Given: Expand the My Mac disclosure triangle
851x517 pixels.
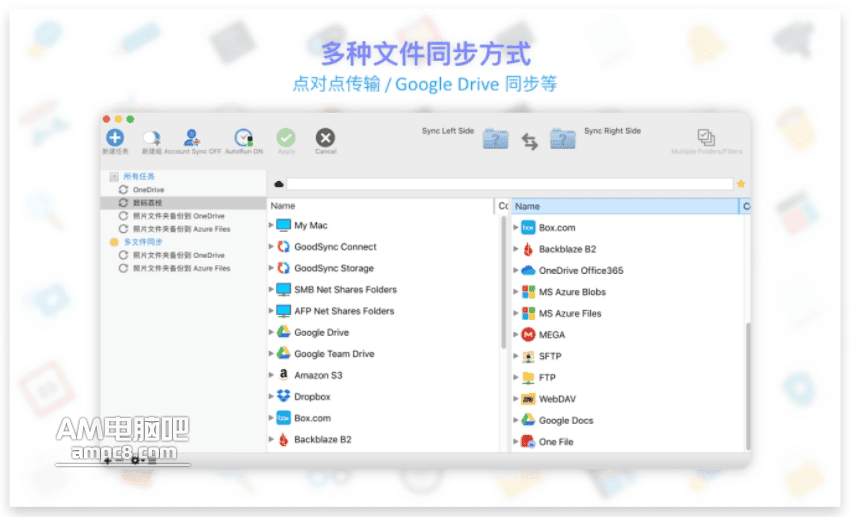Looking at the screenshot, I should click(x=271, y=225).
